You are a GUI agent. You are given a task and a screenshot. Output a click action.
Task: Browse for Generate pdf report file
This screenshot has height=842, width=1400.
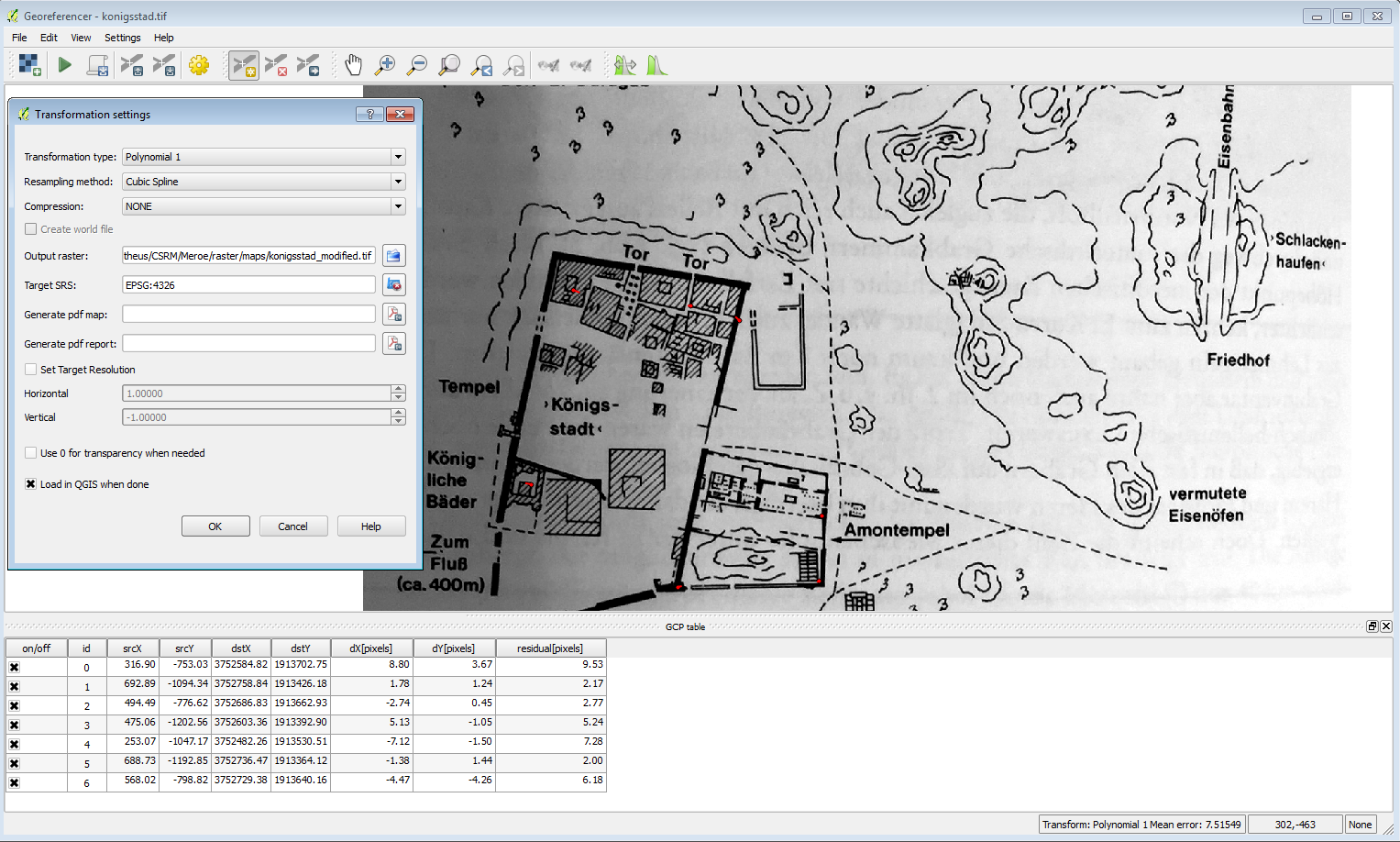(x=393, y=344)
